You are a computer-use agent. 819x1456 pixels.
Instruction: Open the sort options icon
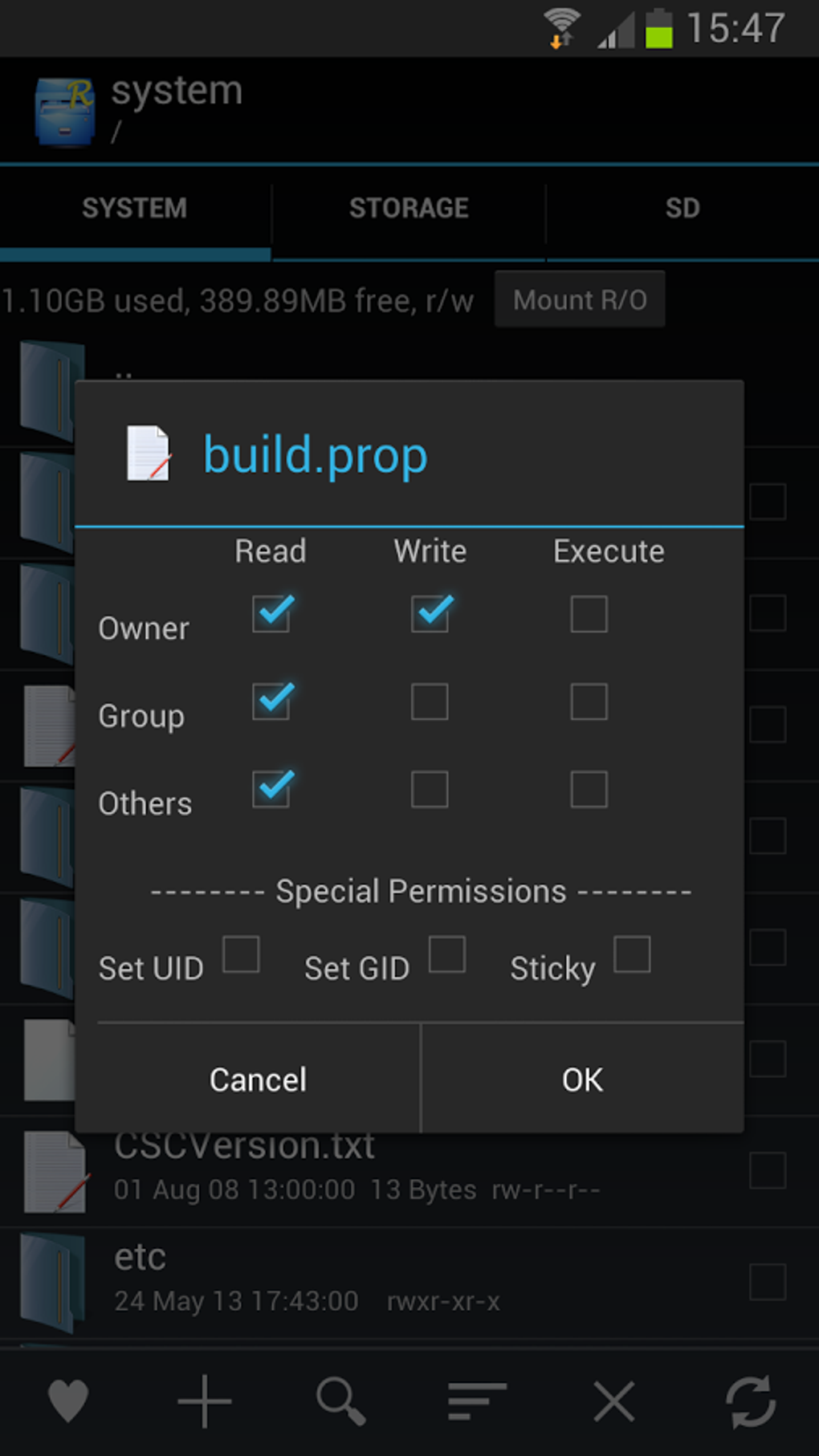[x=477, y=1401]
